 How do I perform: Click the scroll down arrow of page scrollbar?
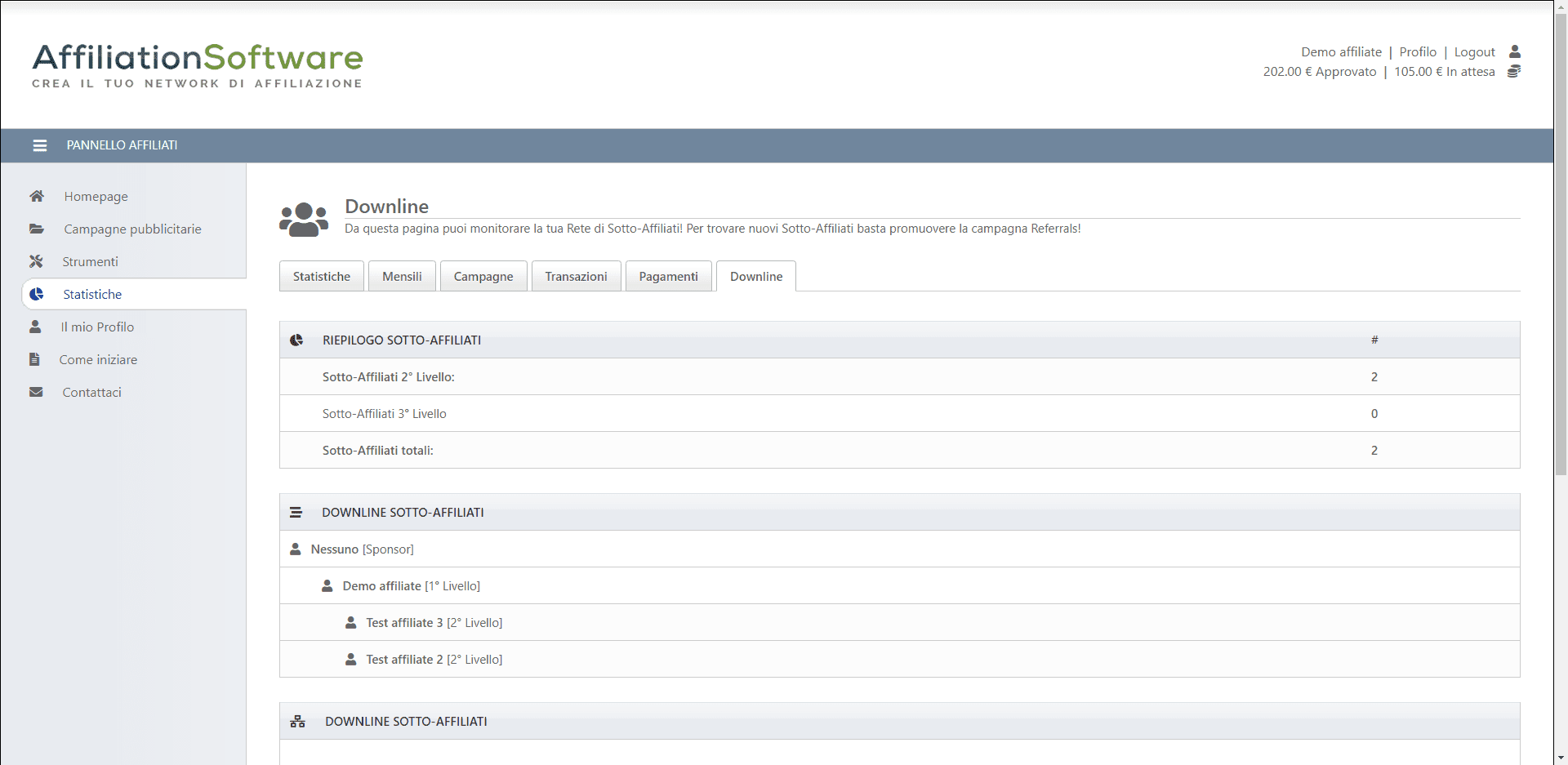coord(1561,757)
